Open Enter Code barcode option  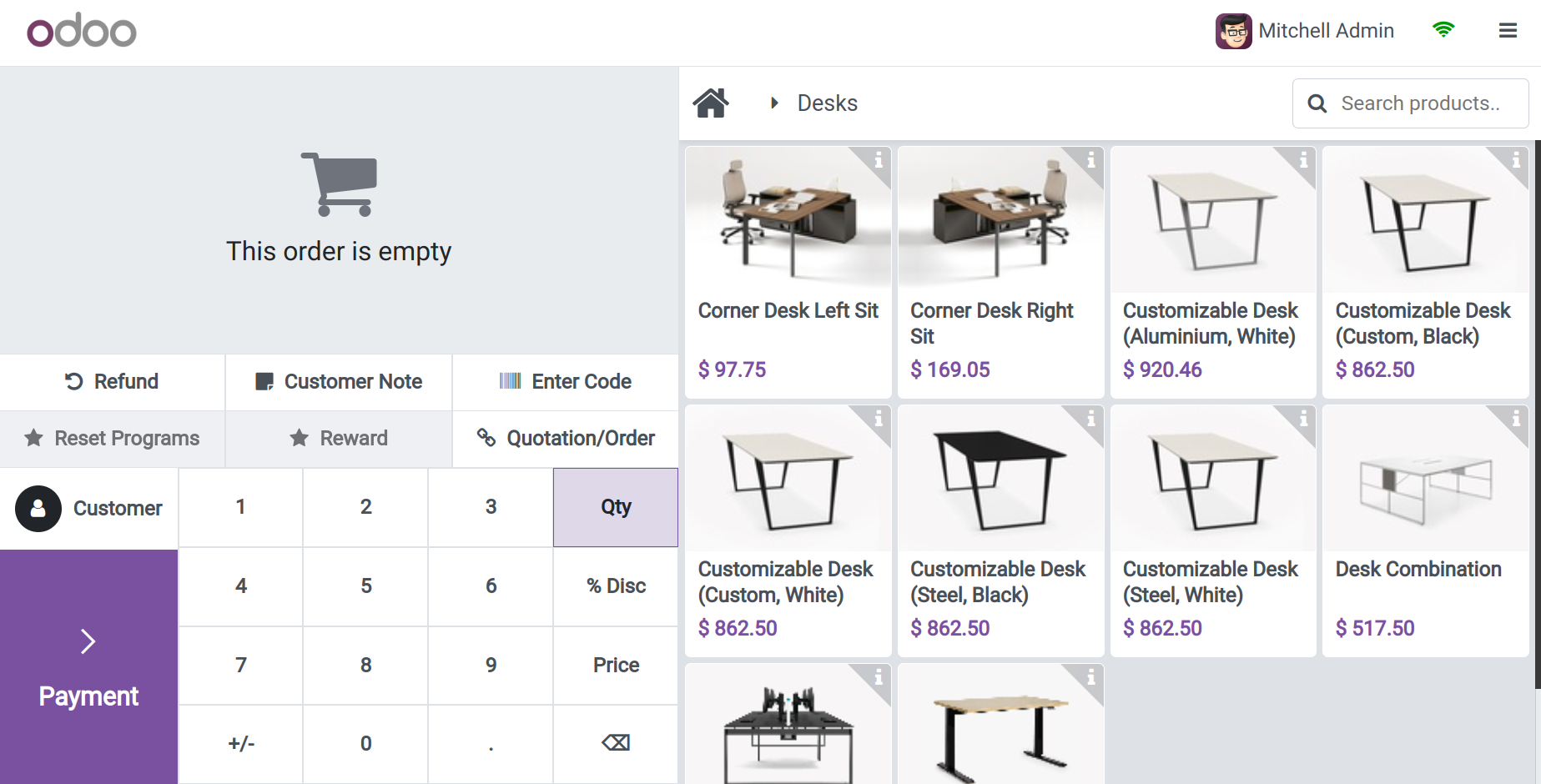click(x=566, y=382)
